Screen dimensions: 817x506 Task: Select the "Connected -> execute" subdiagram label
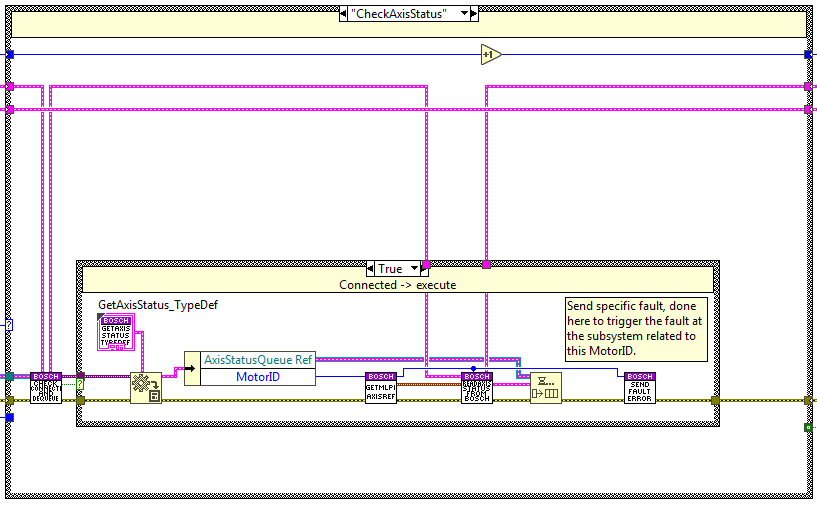point(398,285)
